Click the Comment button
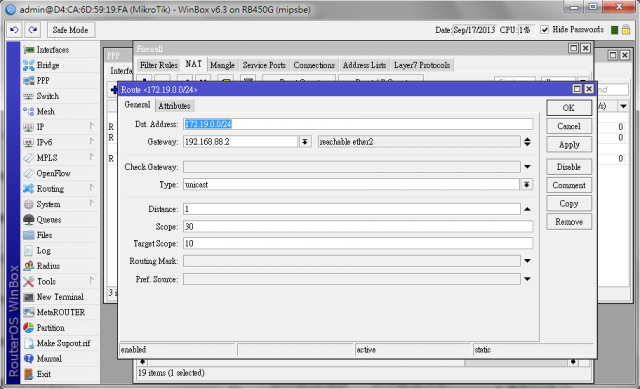The width and height of the screenshot is (640, 389). point(569,185)
